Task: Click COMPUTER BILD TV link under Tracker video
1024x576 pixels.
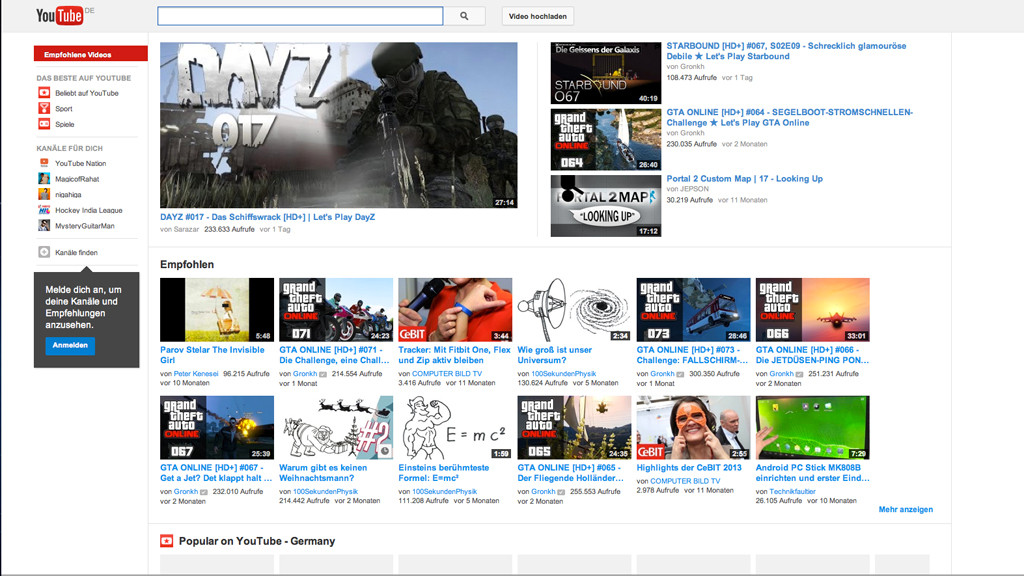Action: pos(447,374)
